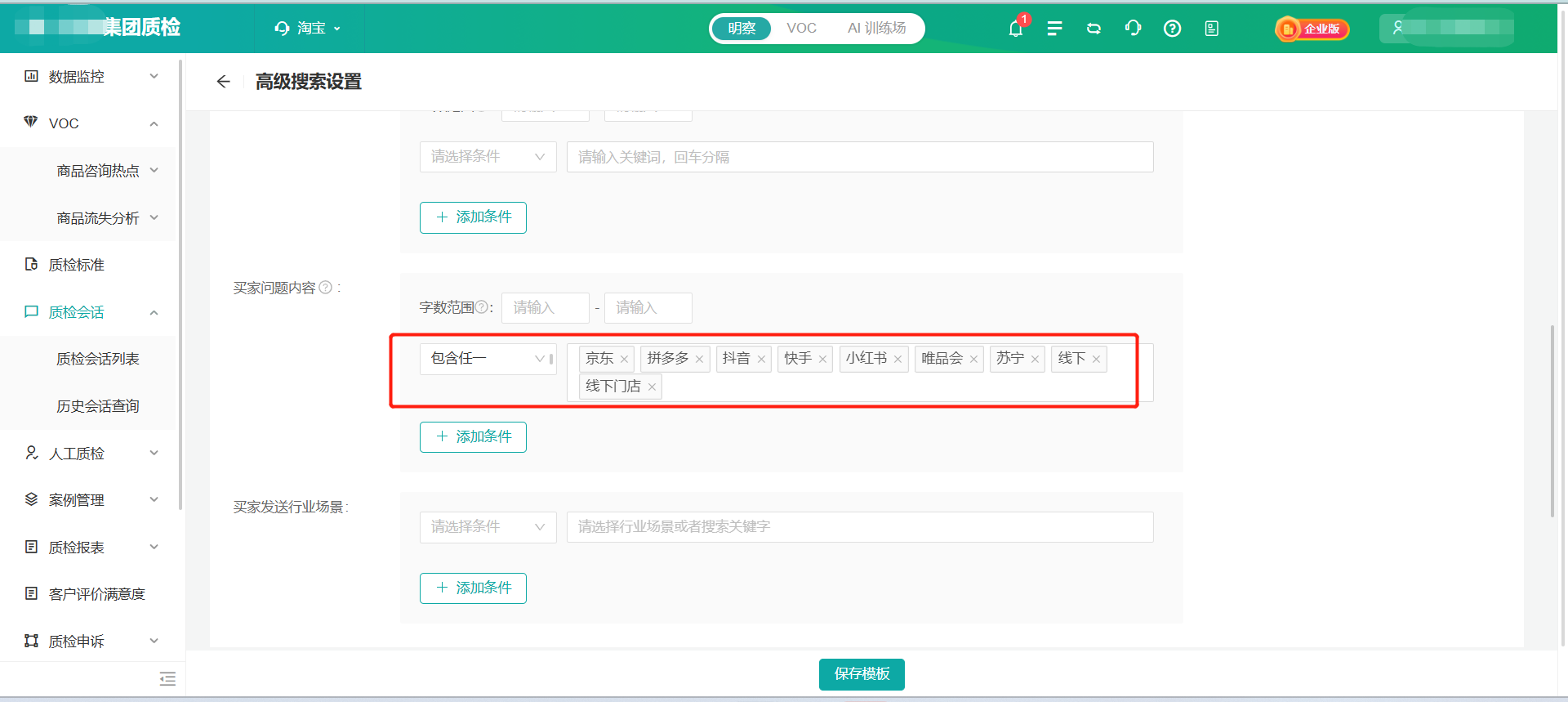
Task: Click 请输入关键词 keyword input field
Action: (x=860, y=157)
